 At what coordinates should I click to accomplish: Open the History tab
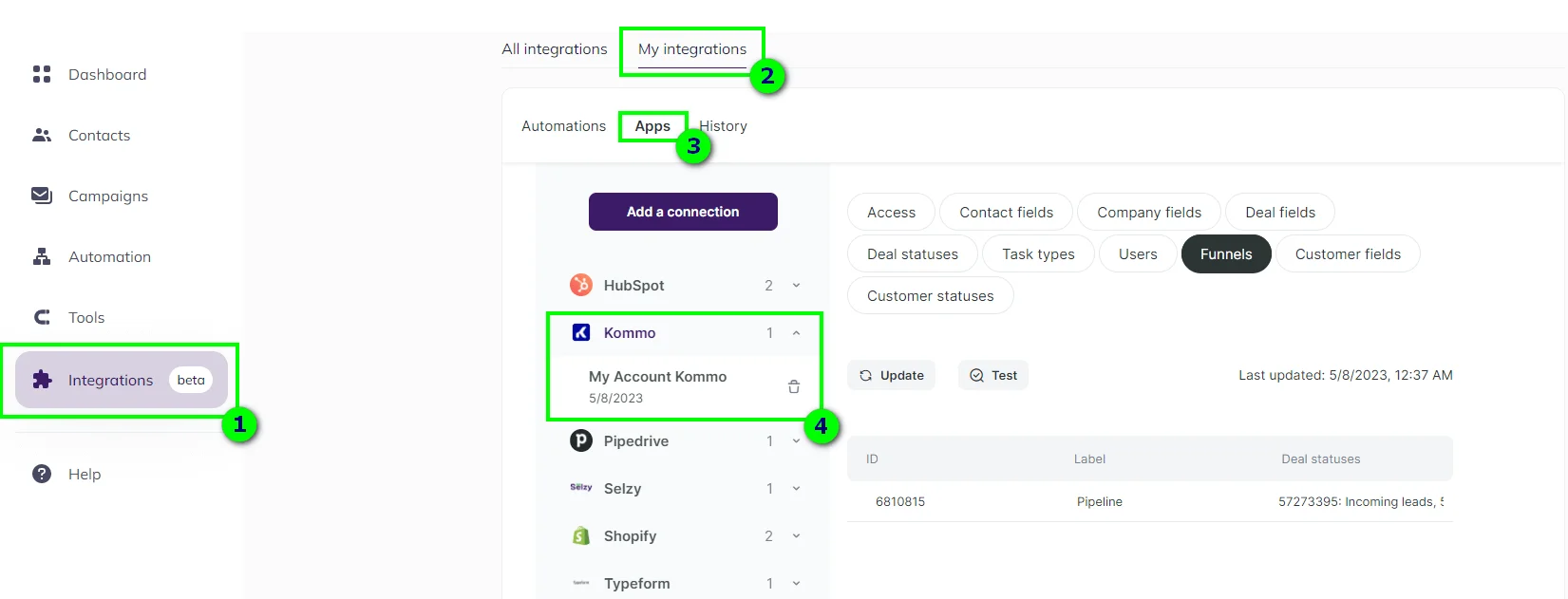click(724, 126)
